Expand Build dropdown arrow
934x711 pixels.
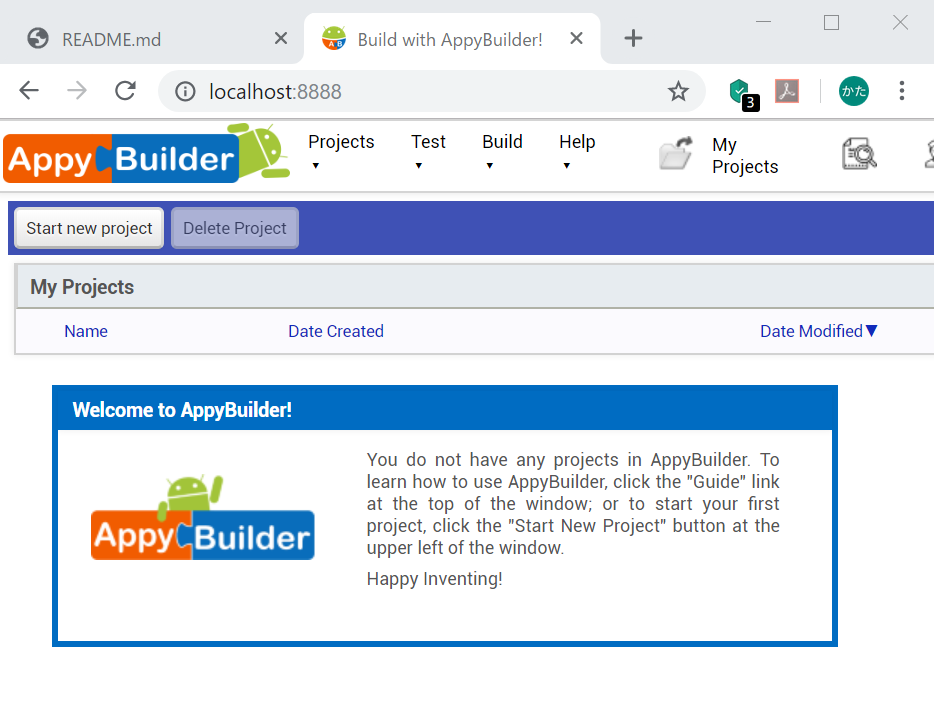click(x=490, y=166)
